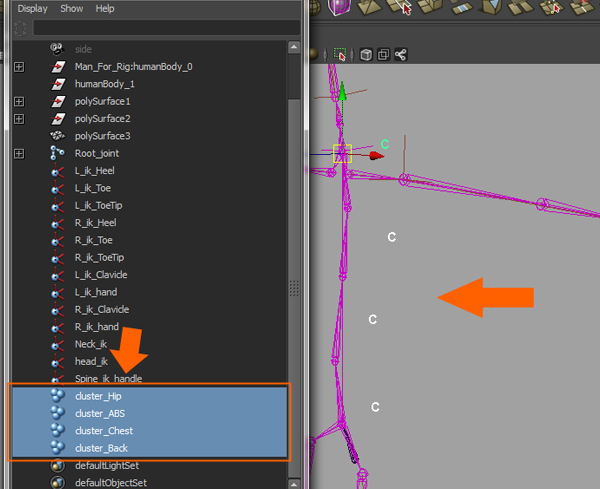Viewport: 600px width, 489px height.
Task: Open the Display menu in Outliner
Action: click(x=33, y=8)
